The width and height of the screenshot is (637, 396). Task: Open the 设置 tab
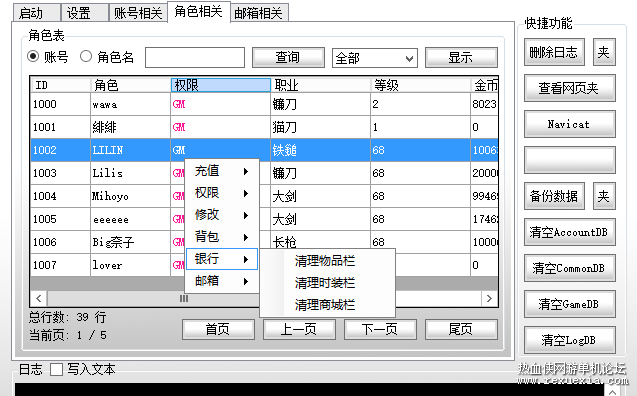[84, 13]
